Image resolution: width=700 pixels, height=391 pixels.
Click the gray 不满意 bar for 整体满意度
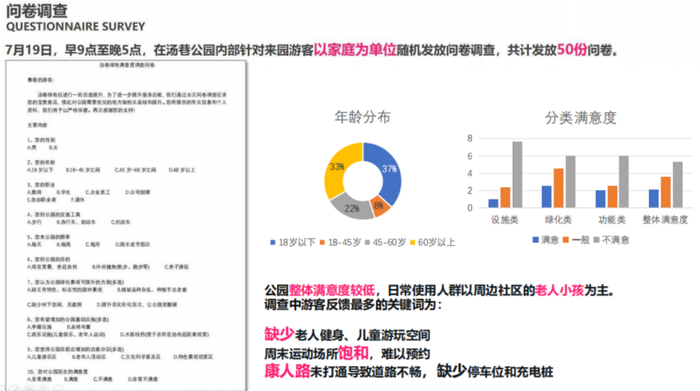coord(677,185)
